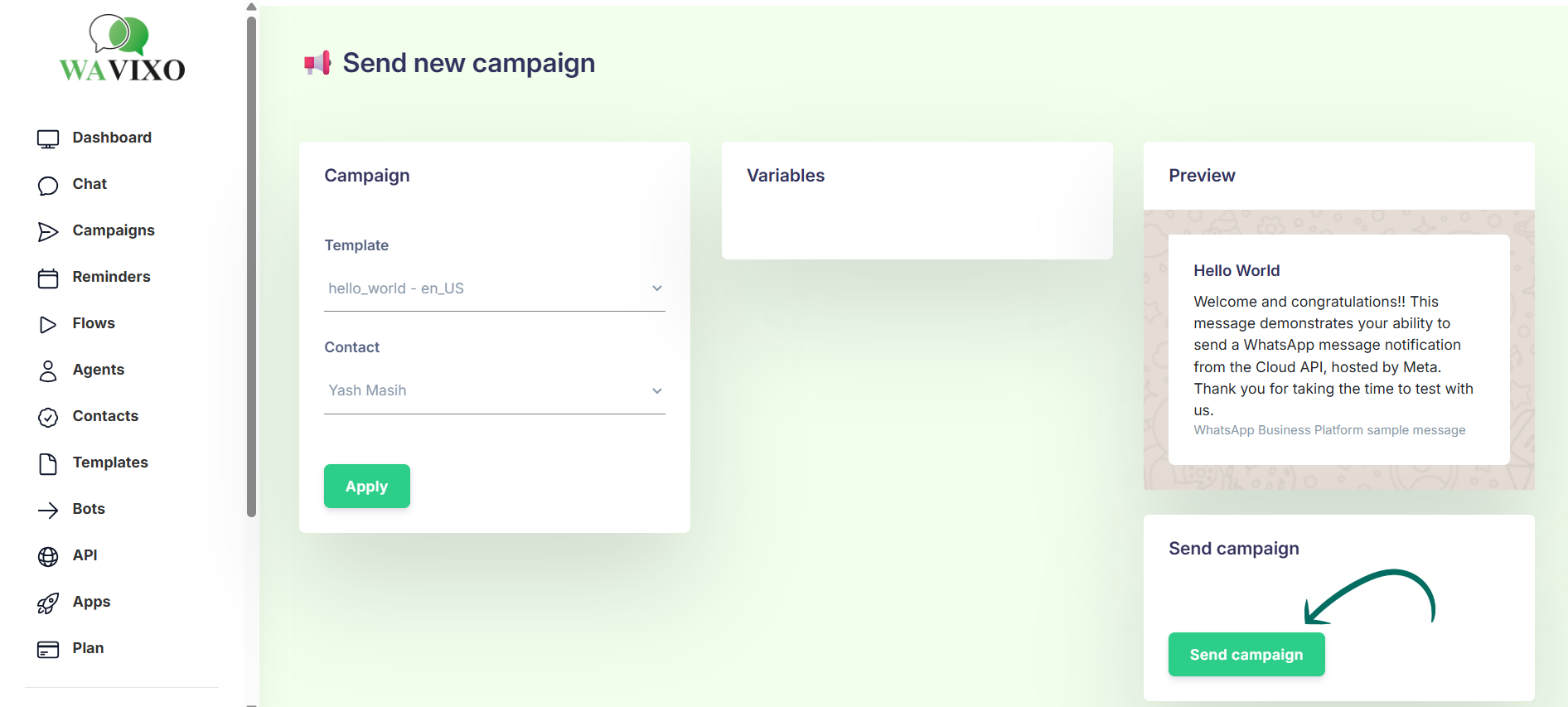This screenshot has width=1568, height=707.
Task: Click the Dashboard monitor icon
Action: pos(48,139)
